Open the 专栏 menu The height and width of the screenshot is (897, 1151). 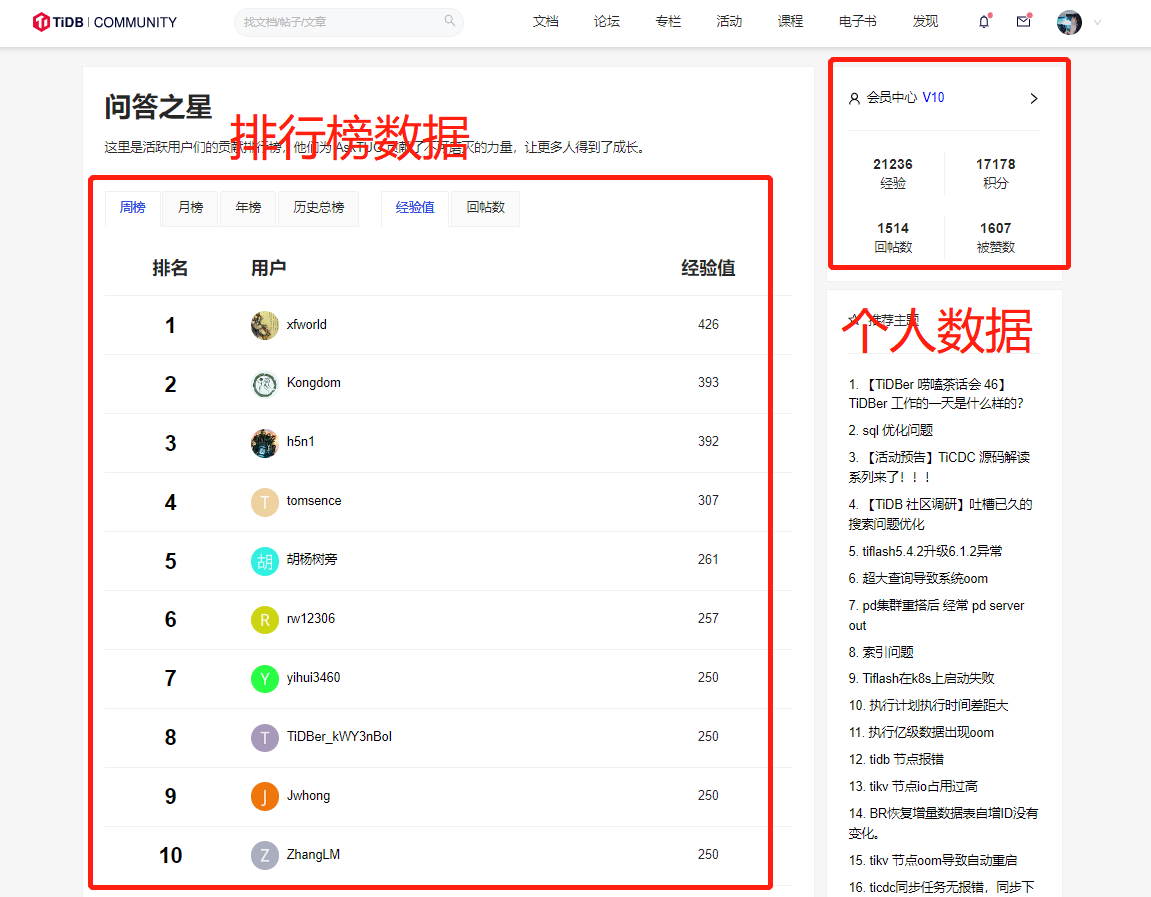pos(668,21)
